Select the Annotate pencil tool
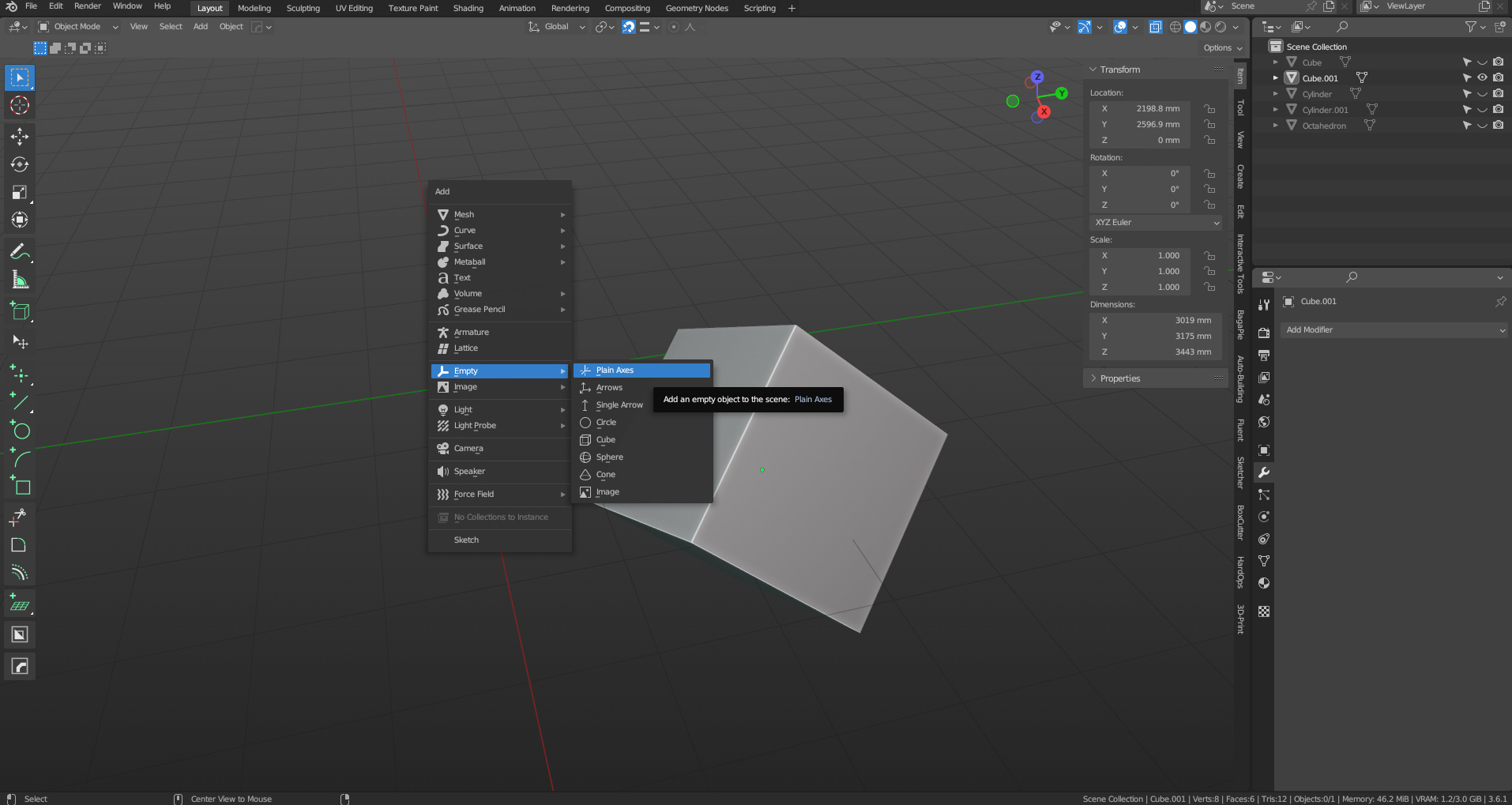 click(20, 252)
